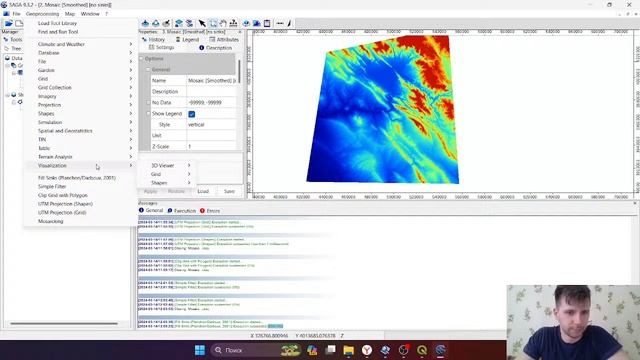Click the Save button in properties
Screen dimensions: 640x360
point(229,191)
